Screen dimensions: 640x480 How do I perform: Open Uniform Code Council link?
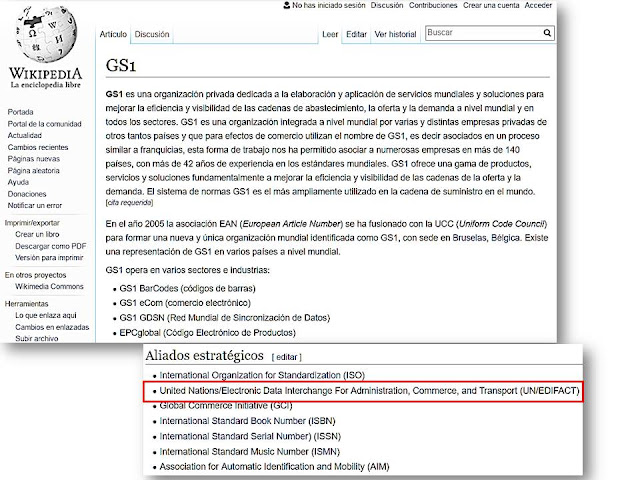pyautogui.click(x=502, y=224)
